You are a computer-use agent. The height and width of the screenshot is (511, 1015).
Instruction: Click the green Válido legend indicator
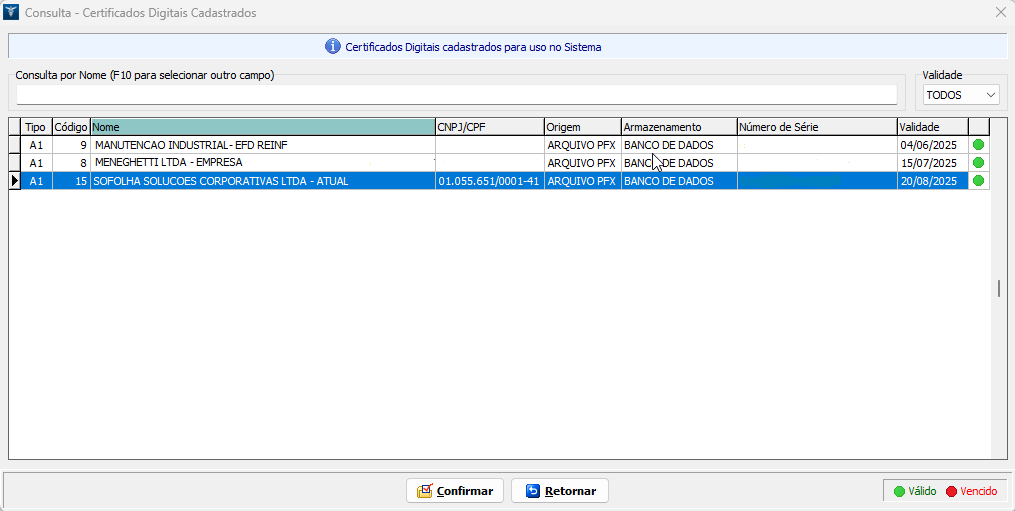pos(899,491)
